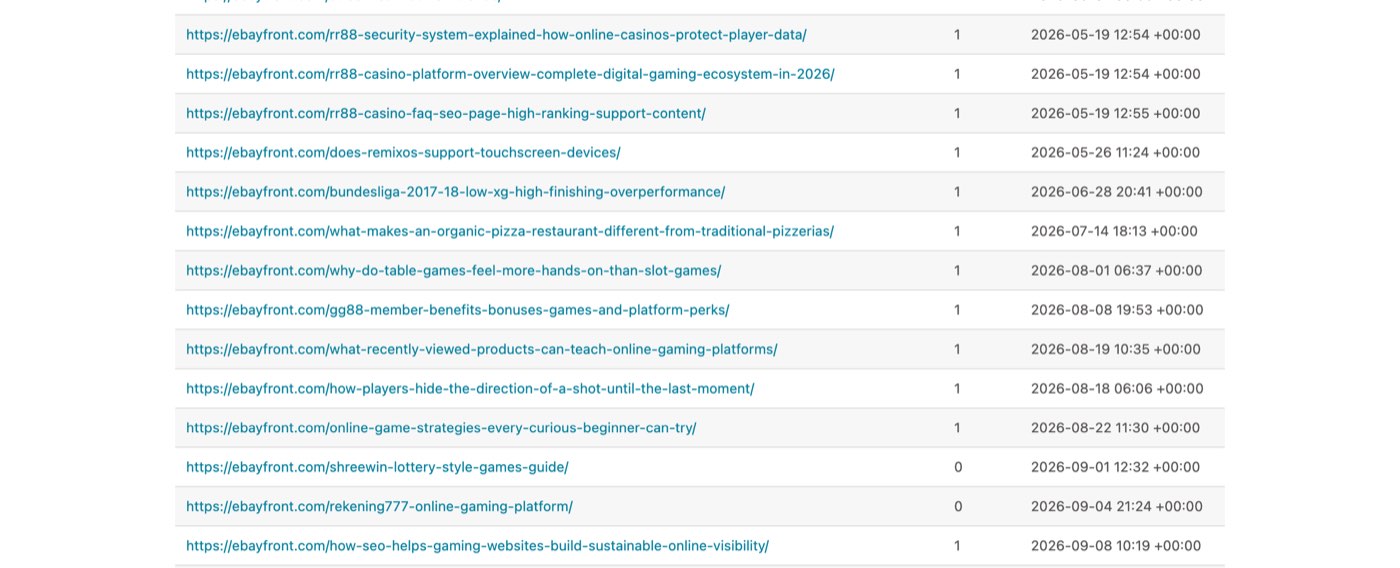Image resolution: width=1400 pixels, height=568 pixels.
Task: Select the 0 count in shreewin row
Action: pos(958,467)
